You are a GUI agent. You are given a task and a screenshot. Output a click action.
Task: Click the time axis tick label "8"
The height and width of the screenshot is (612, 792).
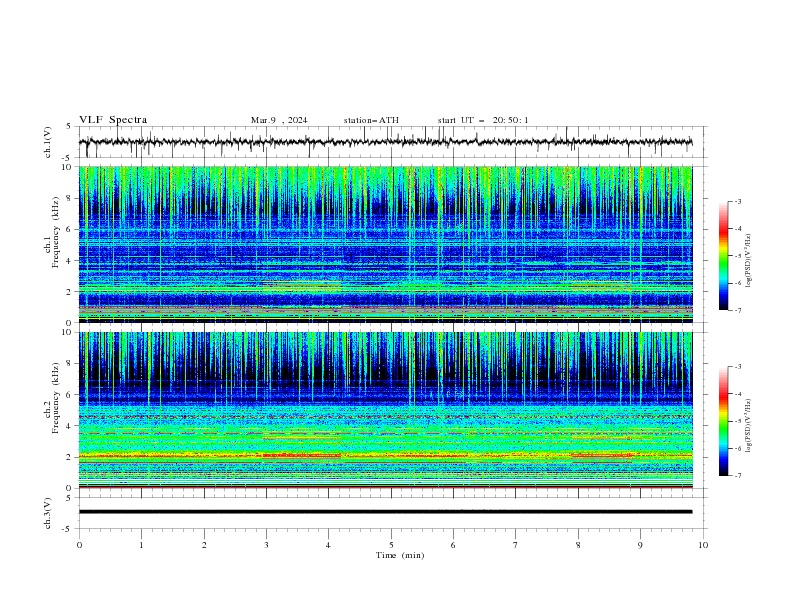(578, 545)
